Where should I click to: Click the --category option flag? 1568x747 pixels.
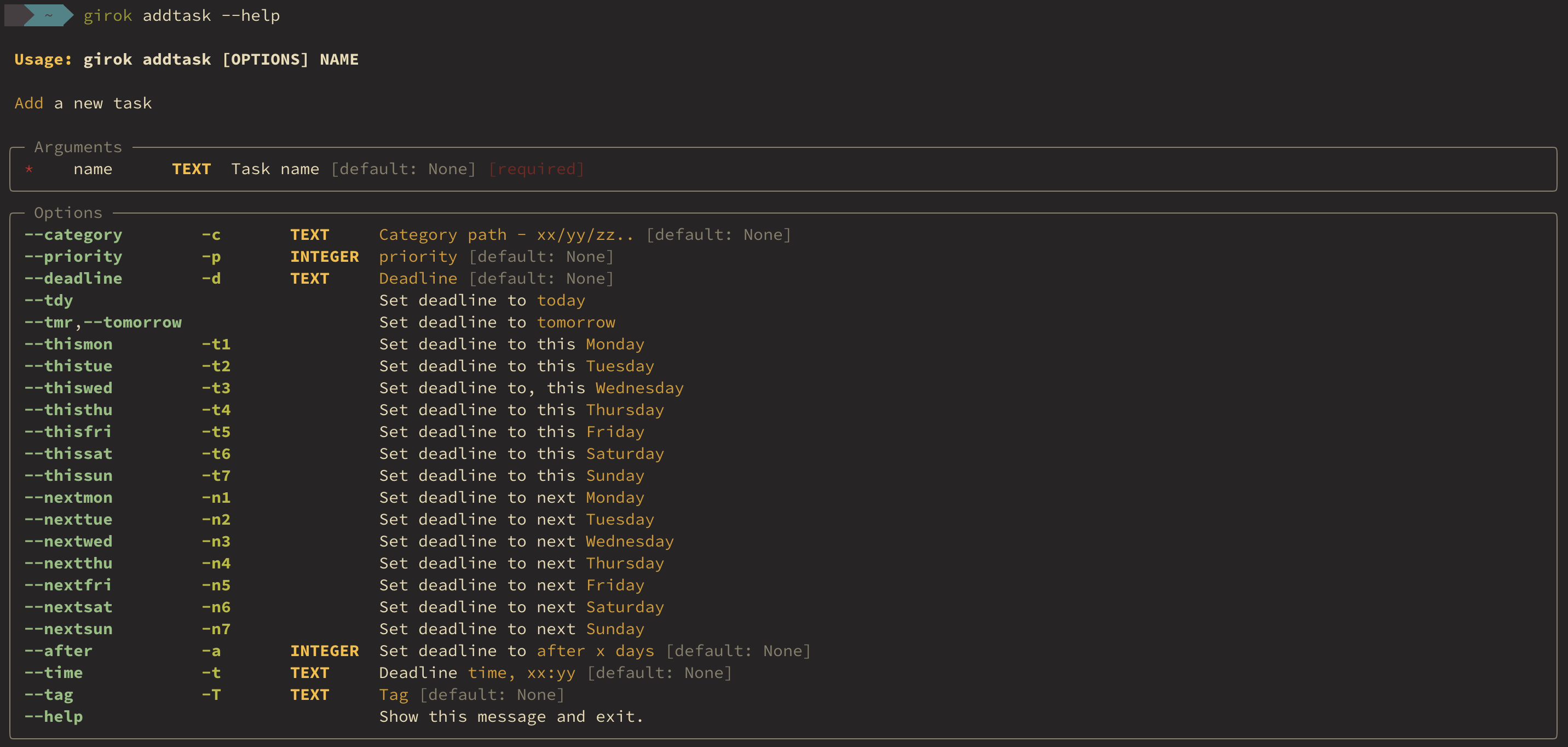pos(73,235)
